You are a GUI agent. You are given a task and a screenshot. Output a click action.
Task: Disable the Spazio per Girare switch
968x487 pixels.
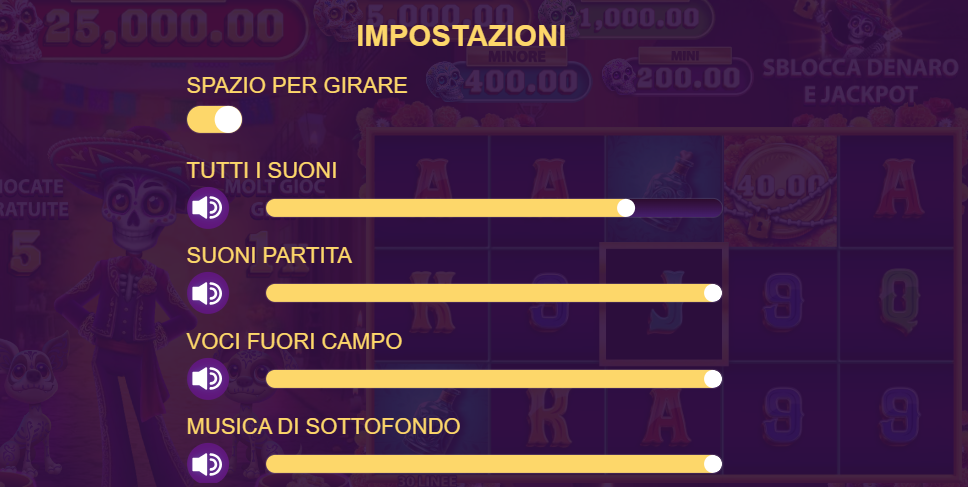click(x=214, y=120)
